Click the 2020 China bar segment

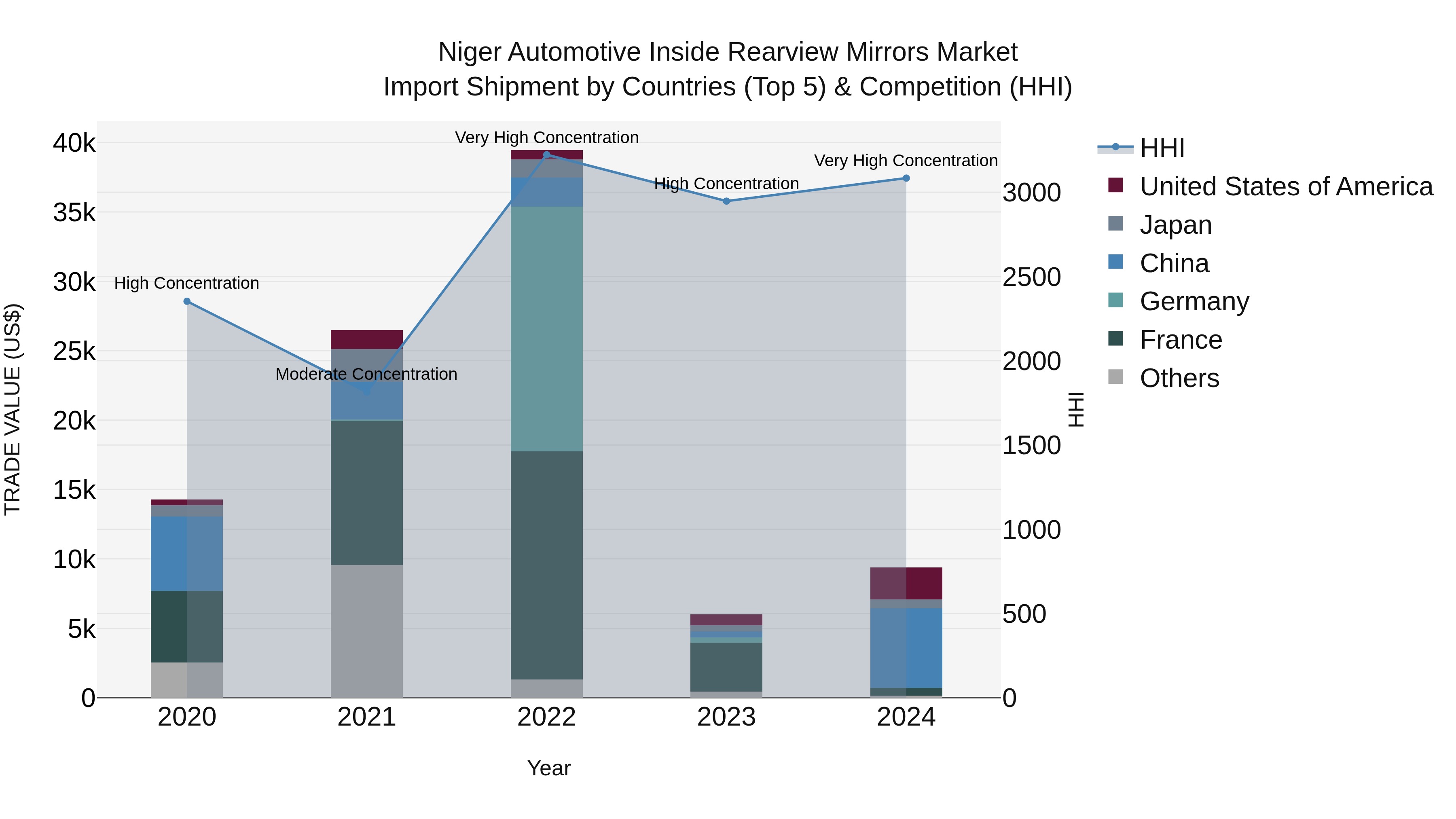tap(186, 554)
